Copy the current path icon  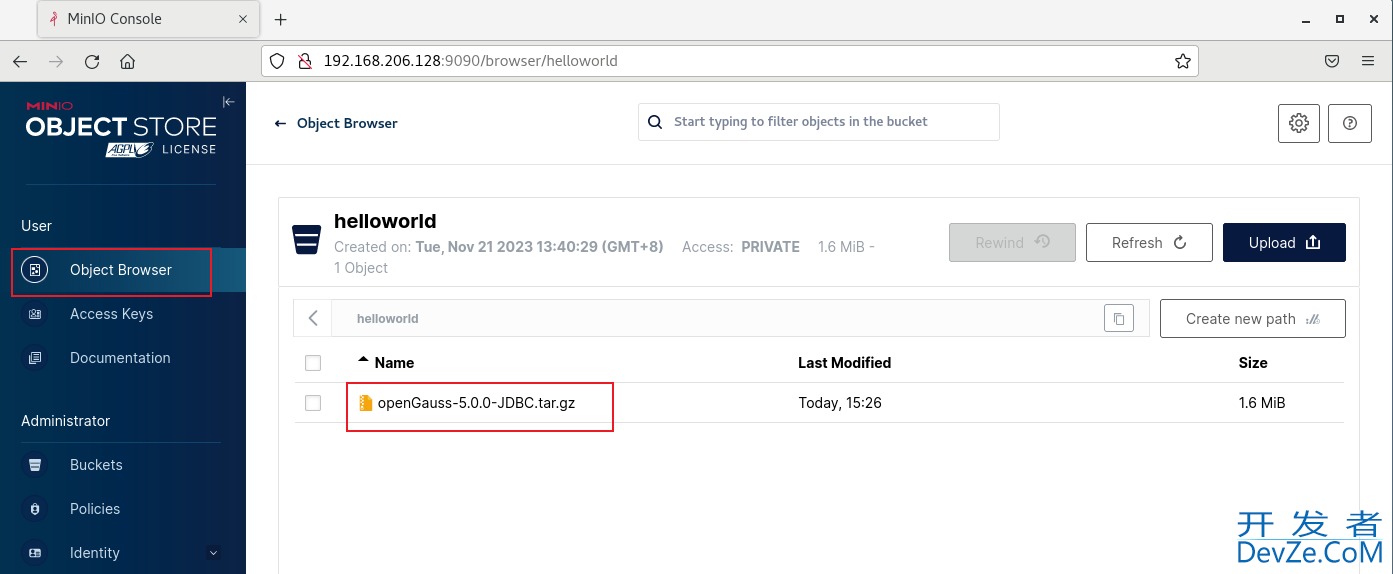pos(1119,319)
